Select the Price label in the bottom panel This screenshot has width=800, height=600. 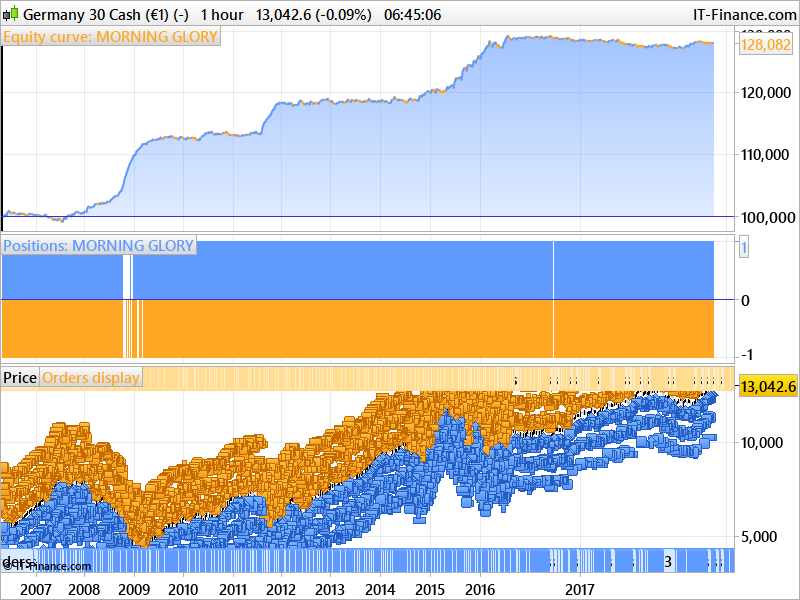pos(20,378)
